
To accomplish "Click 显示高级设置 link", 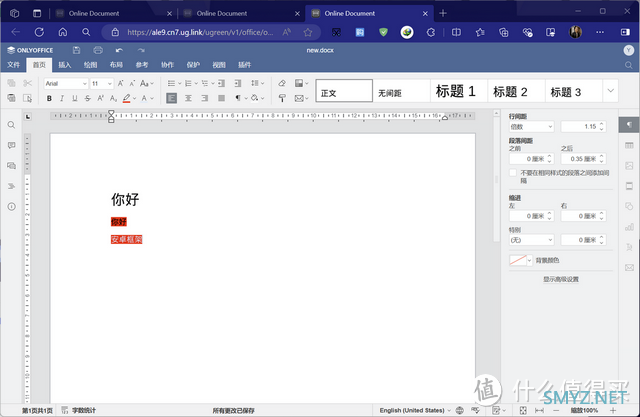I will point(560,279).
